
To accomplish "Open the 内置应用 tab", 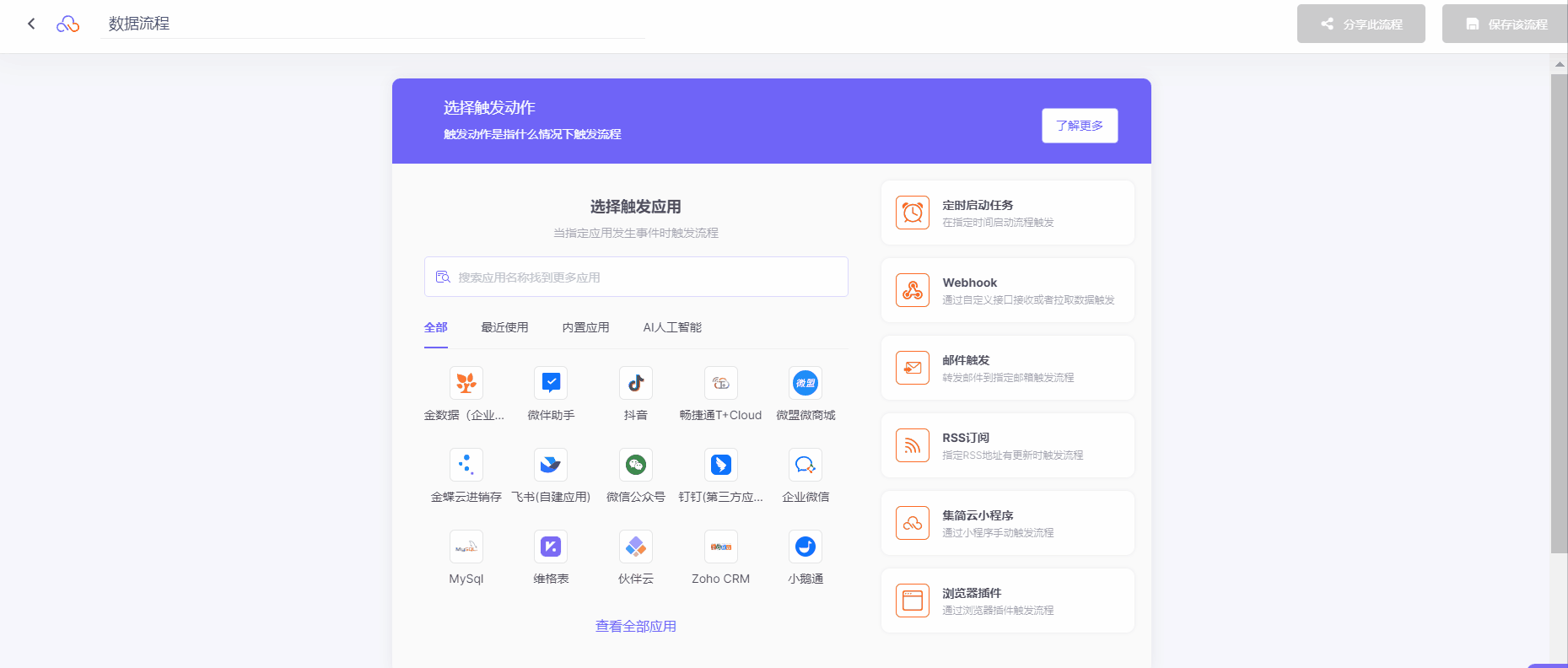I will click(585, 327).
